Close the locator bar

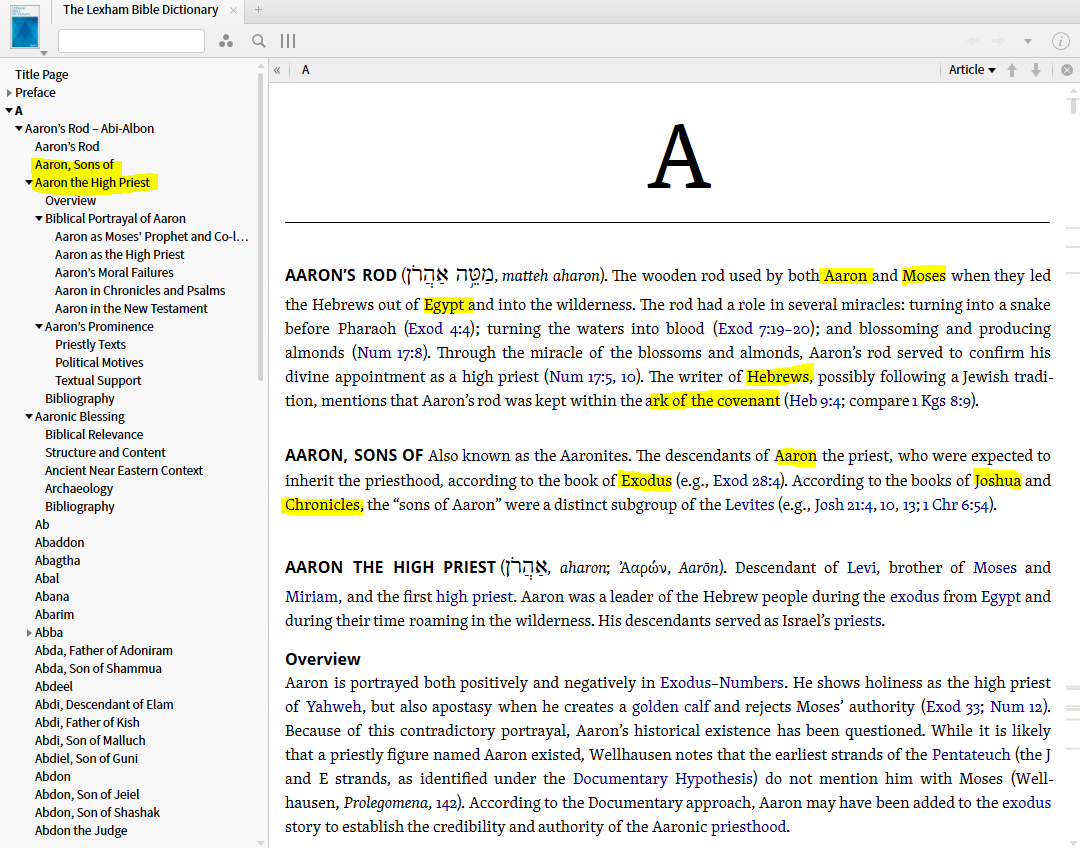pos(1067,70)
